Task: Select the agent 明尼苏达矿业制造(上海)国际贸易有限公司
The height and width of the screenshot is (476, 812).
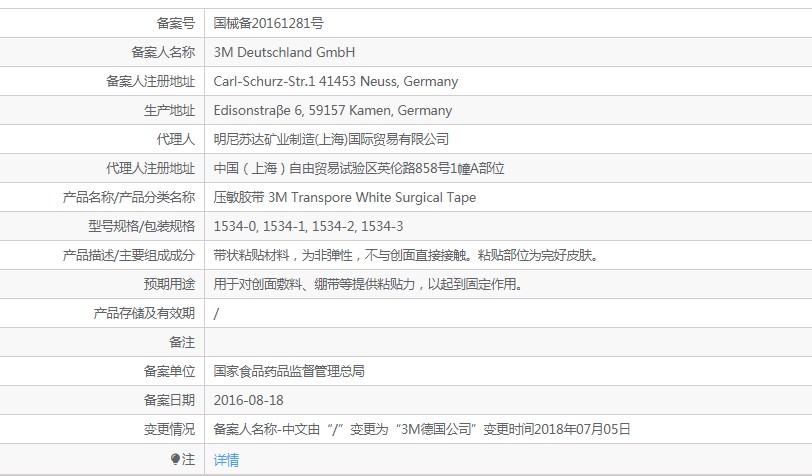Action: (x=331, y=139)
